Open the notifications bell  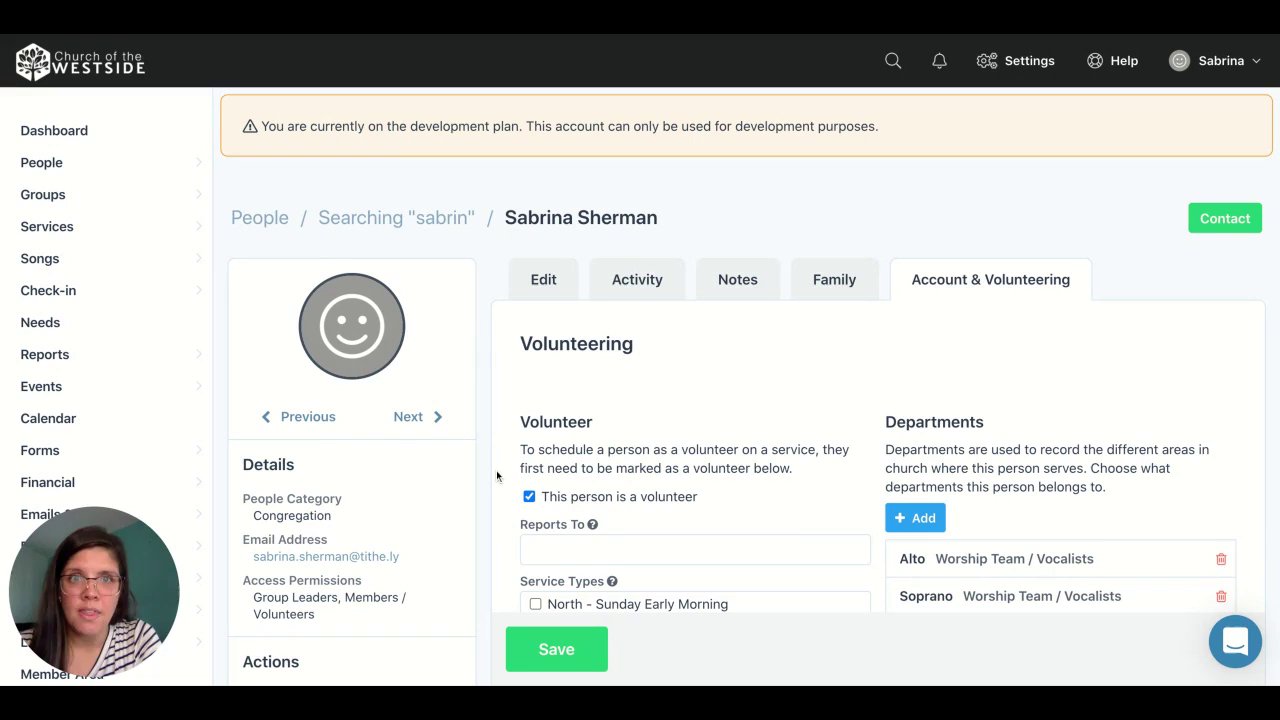939,61
